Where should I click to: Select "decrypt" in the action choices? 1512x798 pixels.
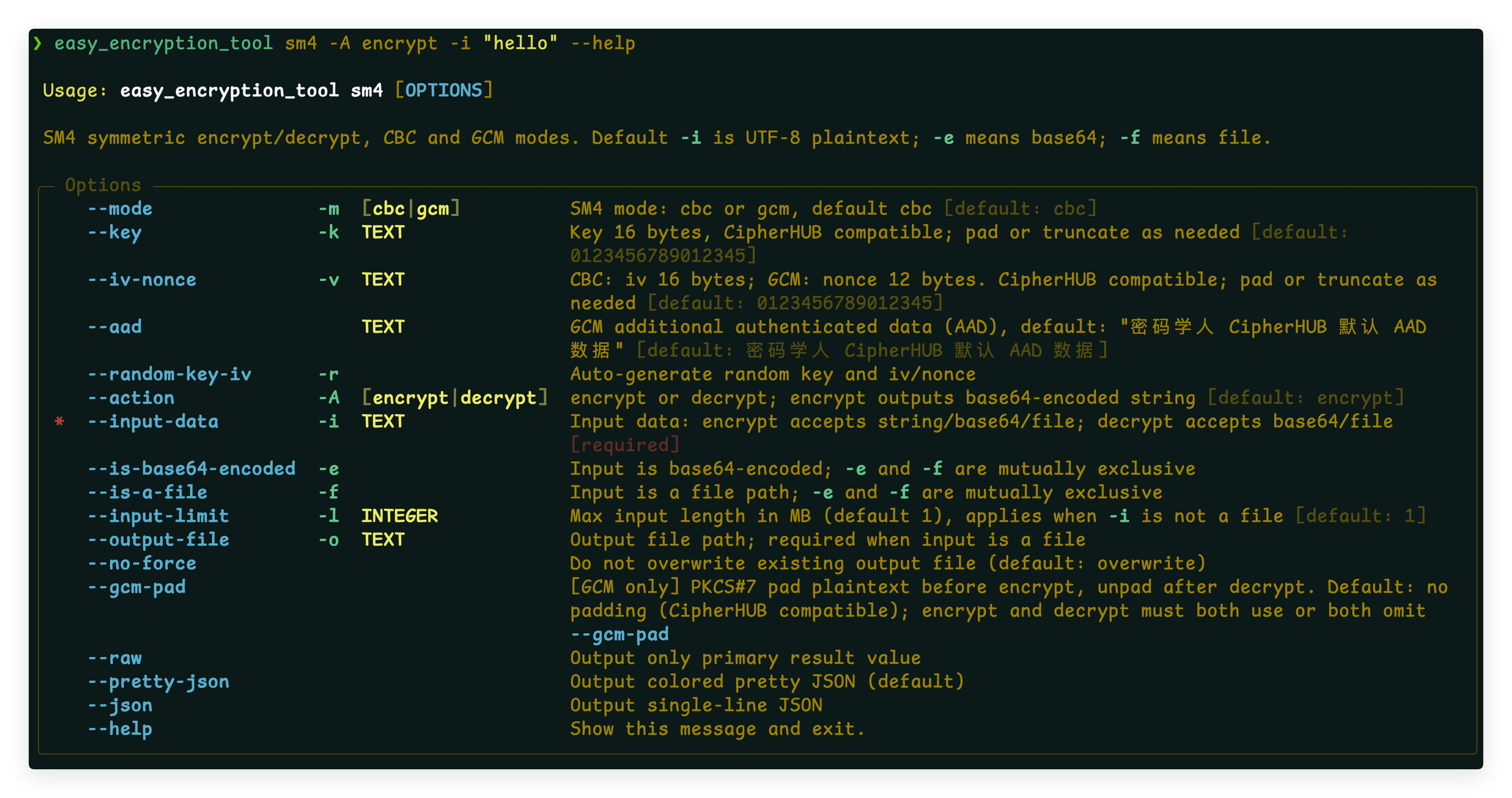498,398
